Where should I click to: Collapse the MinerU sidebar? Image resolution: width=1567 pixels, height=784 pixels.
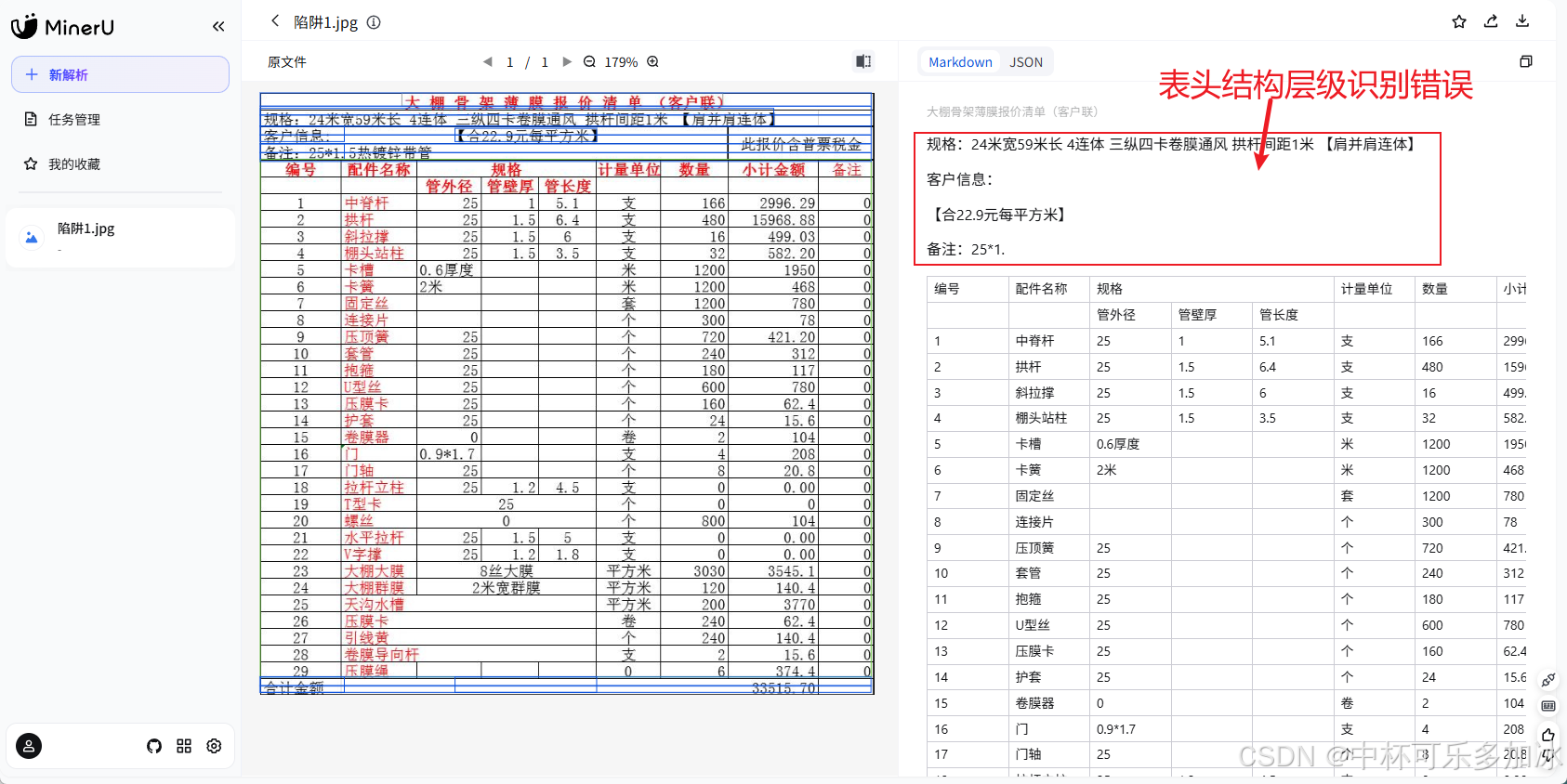click(218, 26)
